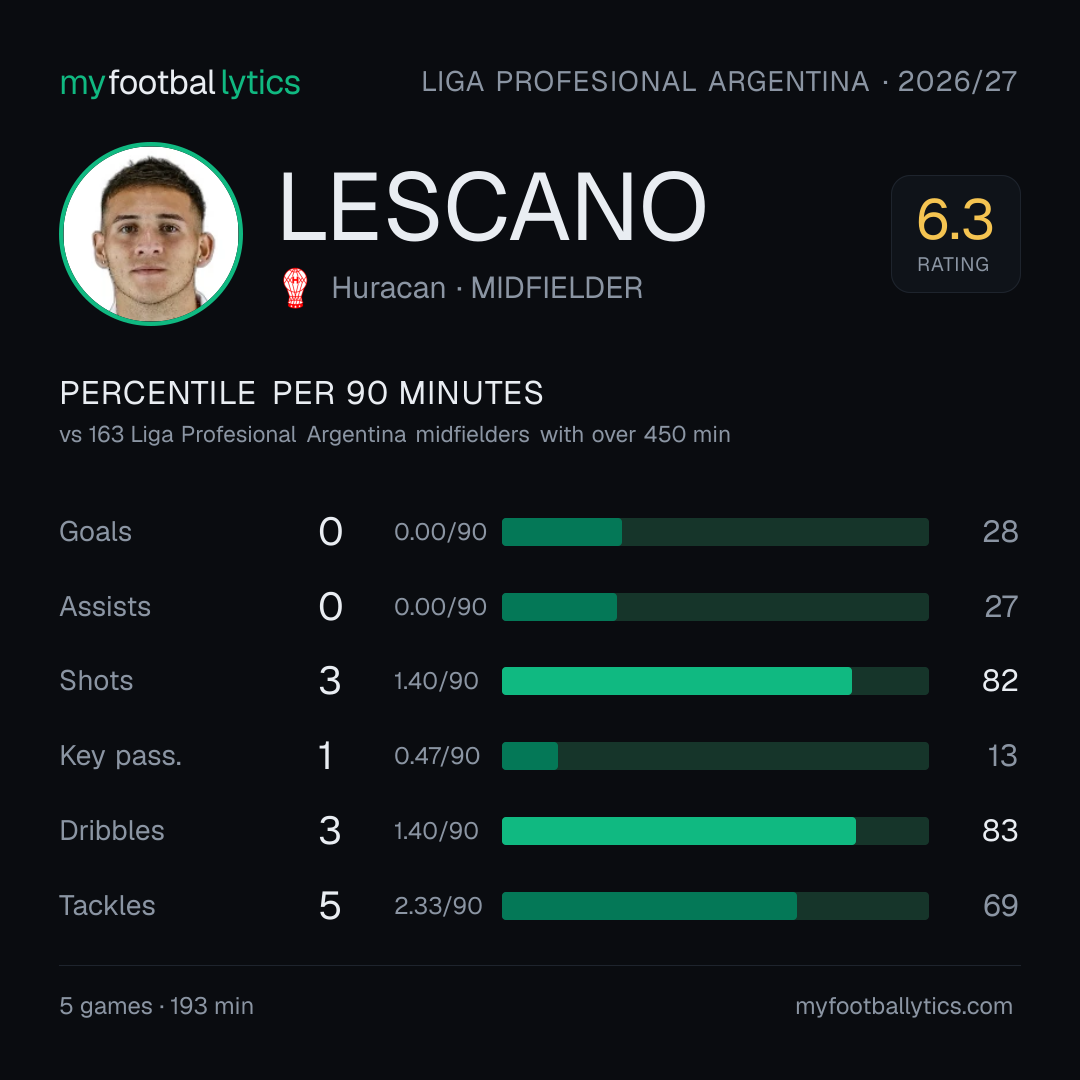Click the 6.3 rating badge
The width and height of the screenshot is (1080, 1080).
955,233
